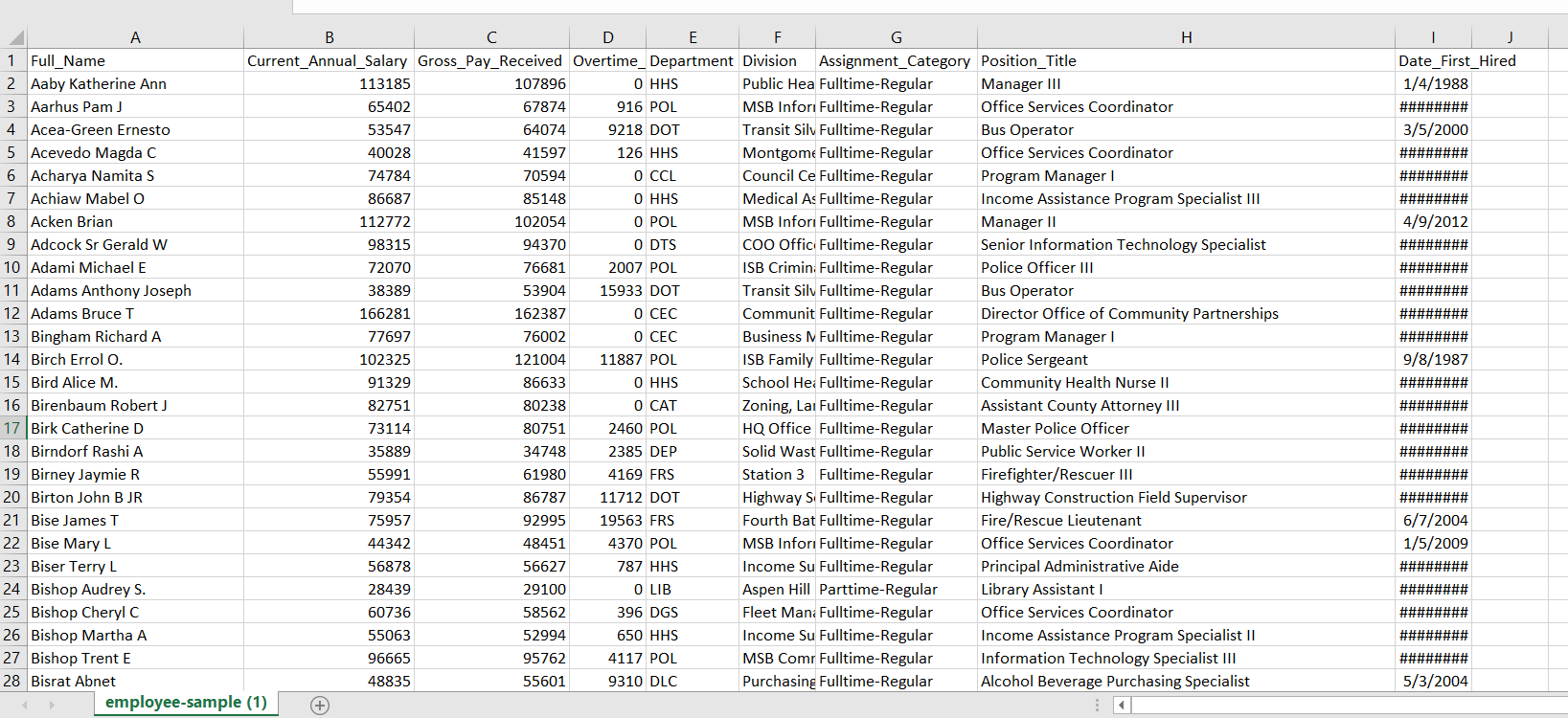The height and width of the screenshot is (718, 1568).
Task: Select cell Birk Catherine D
Action: (135, 428)
